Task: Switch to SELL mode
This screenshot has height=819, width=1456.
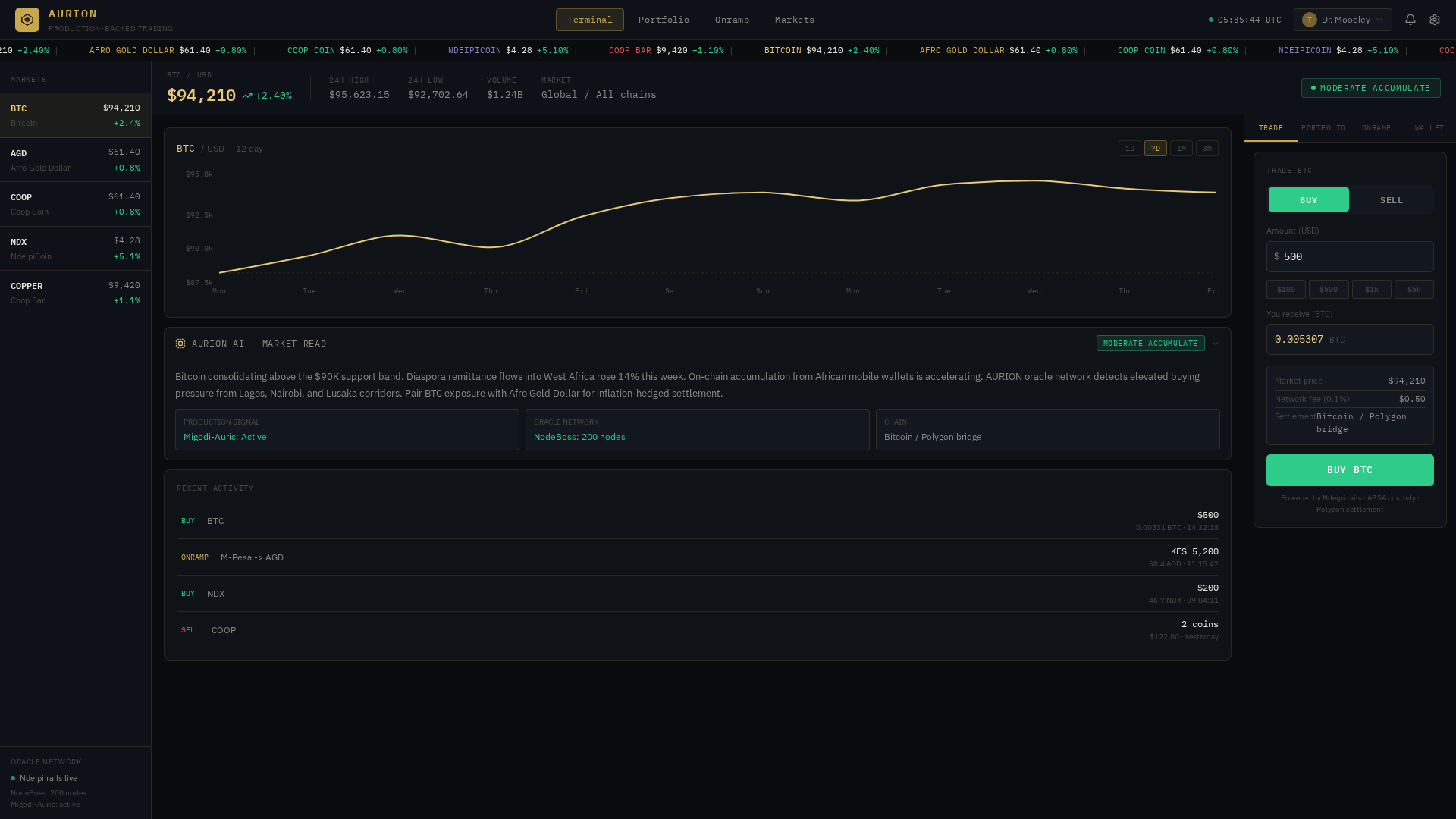Action: 1391,199
